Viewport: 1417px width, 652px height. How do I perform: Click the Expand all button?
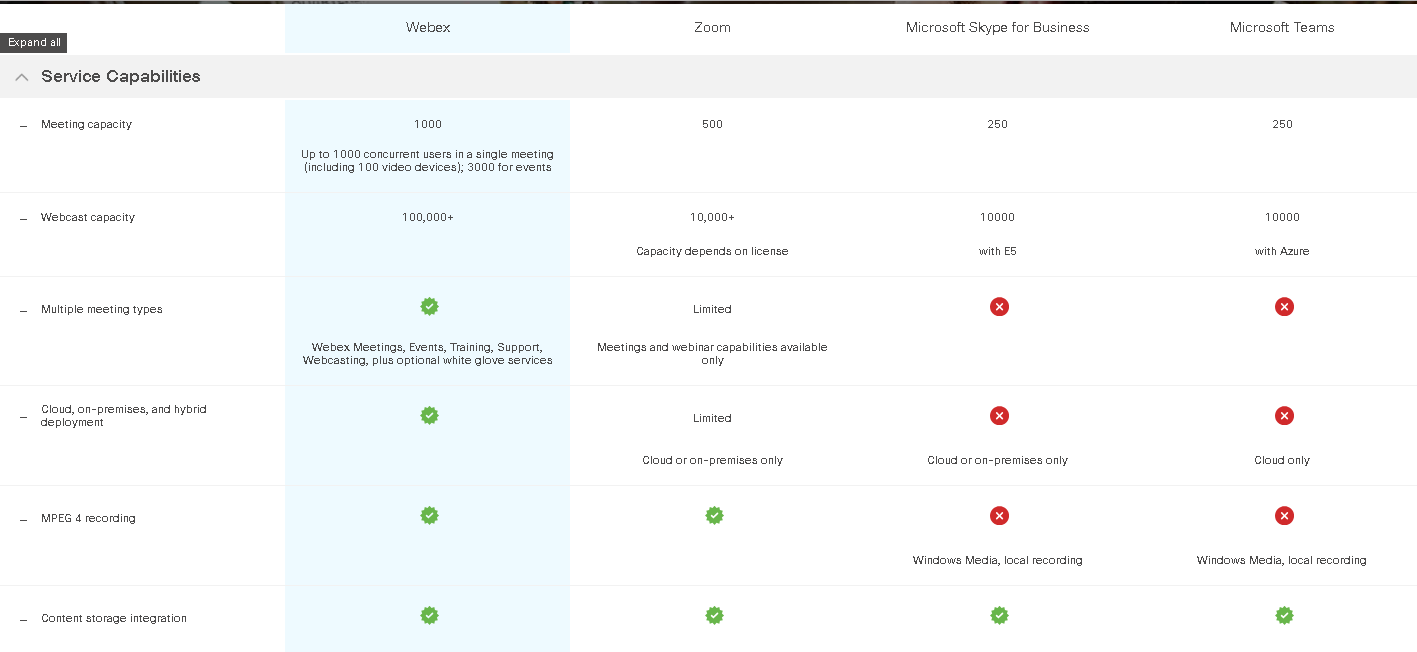[x=33, y=42]
